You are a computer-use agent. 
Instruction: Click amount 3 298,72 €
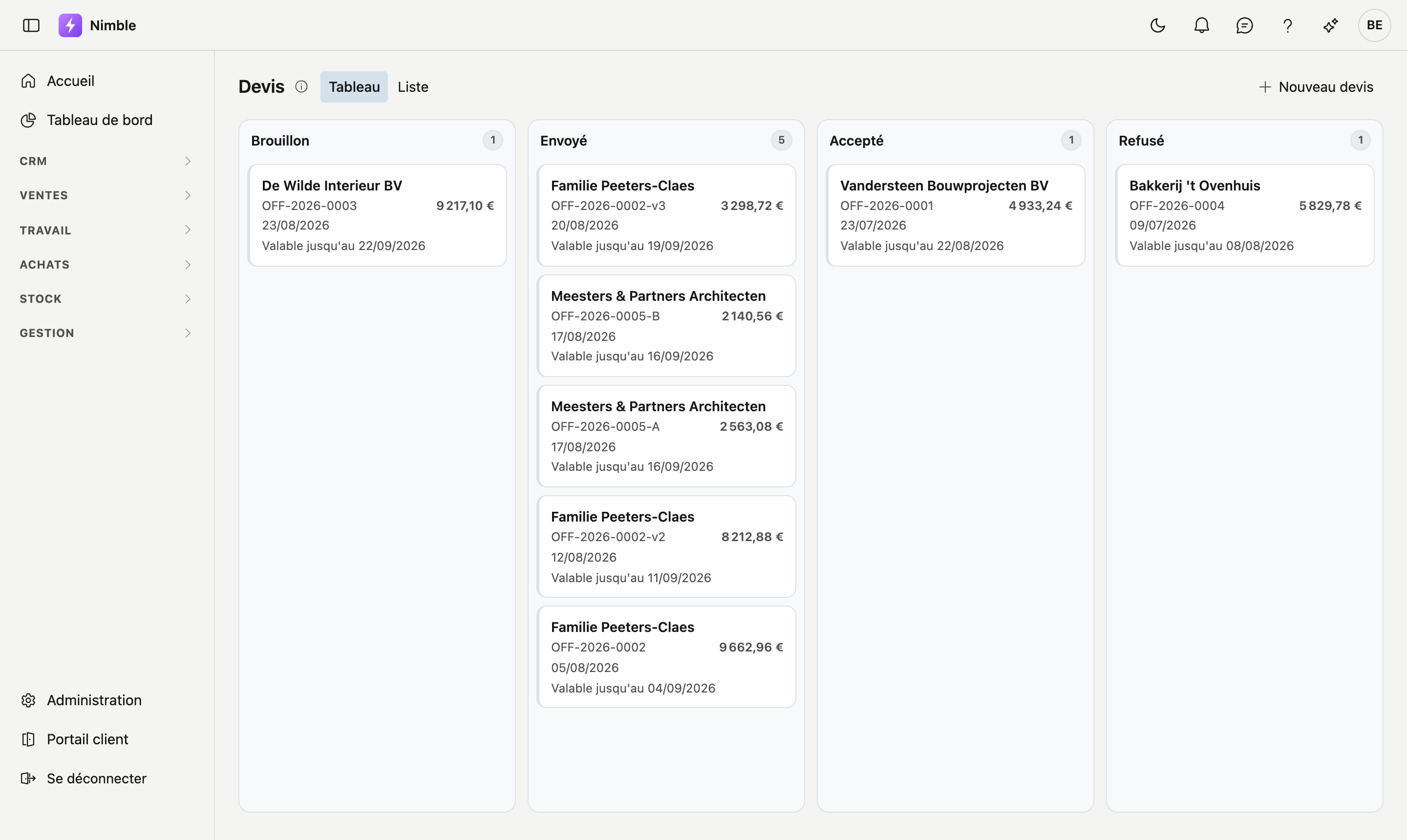coord(752,206)
